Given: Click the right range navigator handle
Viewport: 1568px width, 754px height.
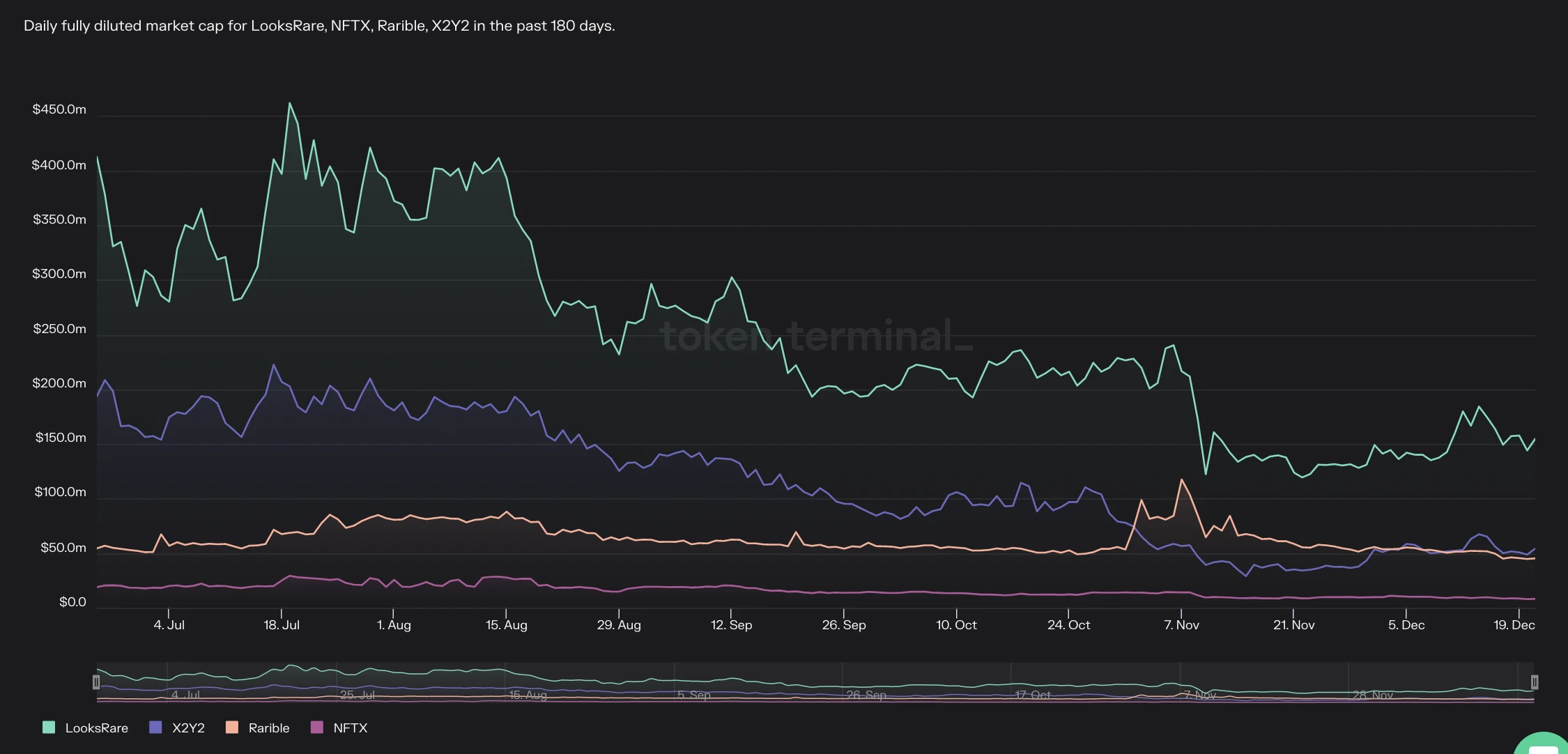Looking at the screenshot, I should pos(1535,682).
